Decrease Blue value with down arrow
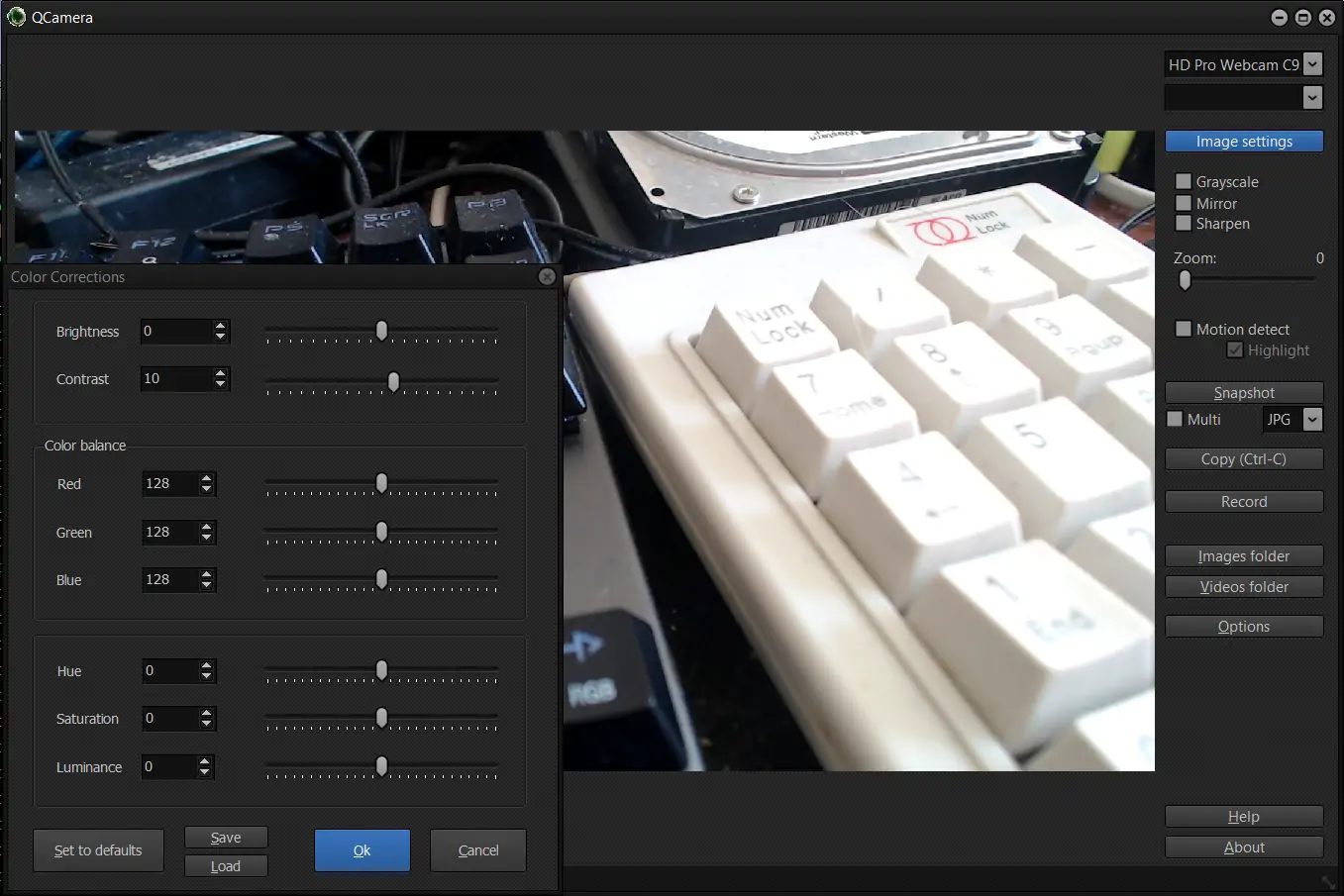Viewport: 1344px width, 896px height. click(206, 585)
